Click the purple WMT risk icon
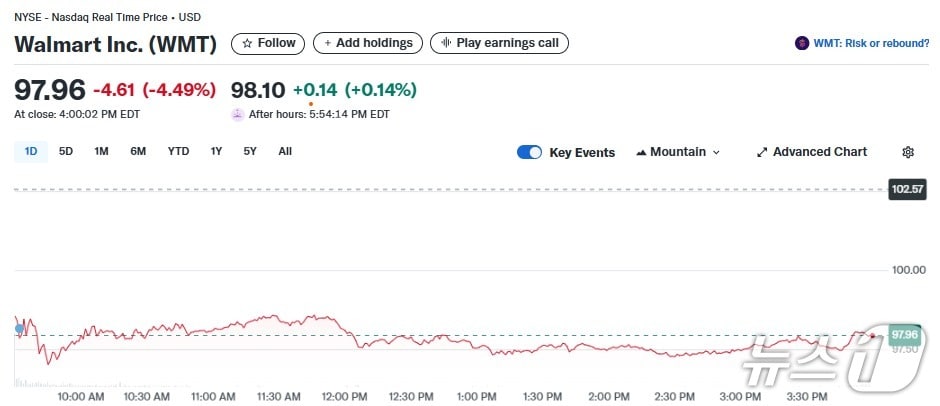Viewport: 940px width, 406px height. 801,43
